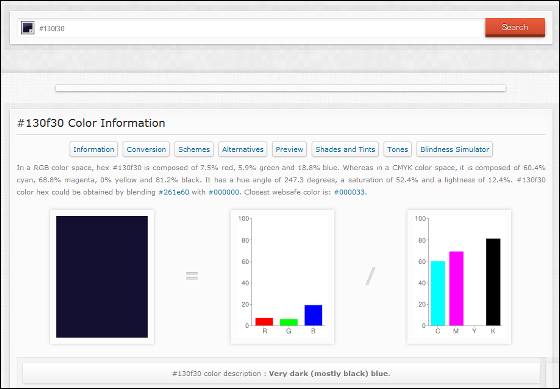
Task: Click the blue B bar in RGB chart
Action: point(313,315)
